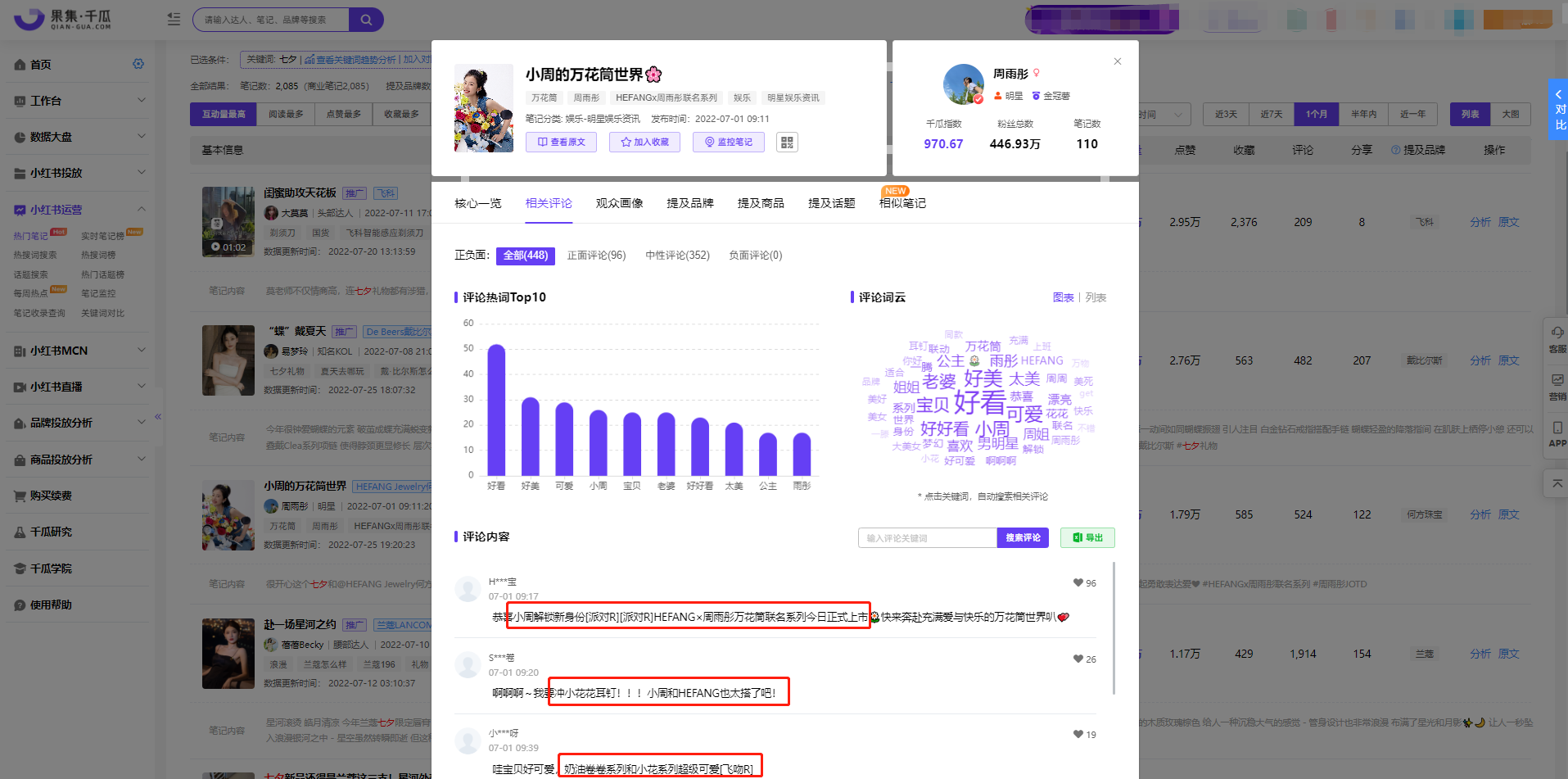Switch word cloud to 图表 view
1568x779 pixels.
1063,297
